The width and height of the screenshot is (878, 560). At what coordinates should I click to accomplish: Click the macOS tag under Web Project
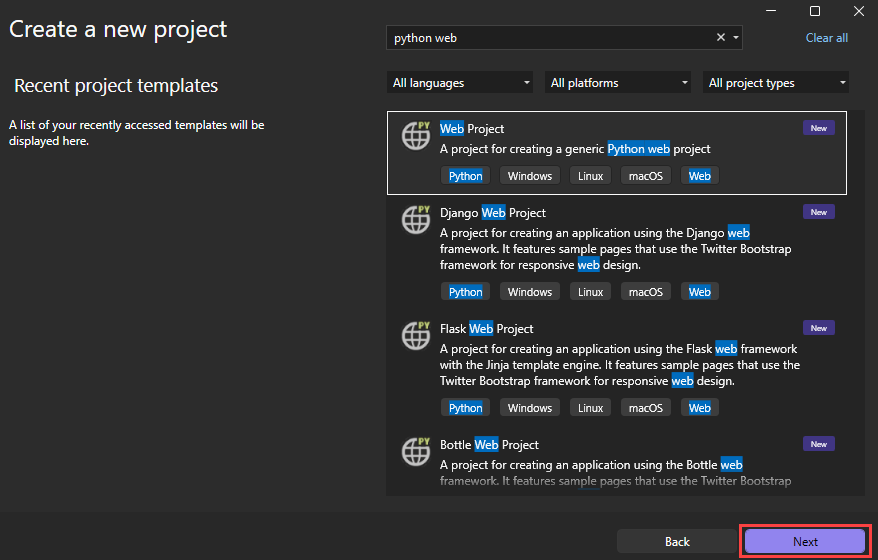point(646,176)
